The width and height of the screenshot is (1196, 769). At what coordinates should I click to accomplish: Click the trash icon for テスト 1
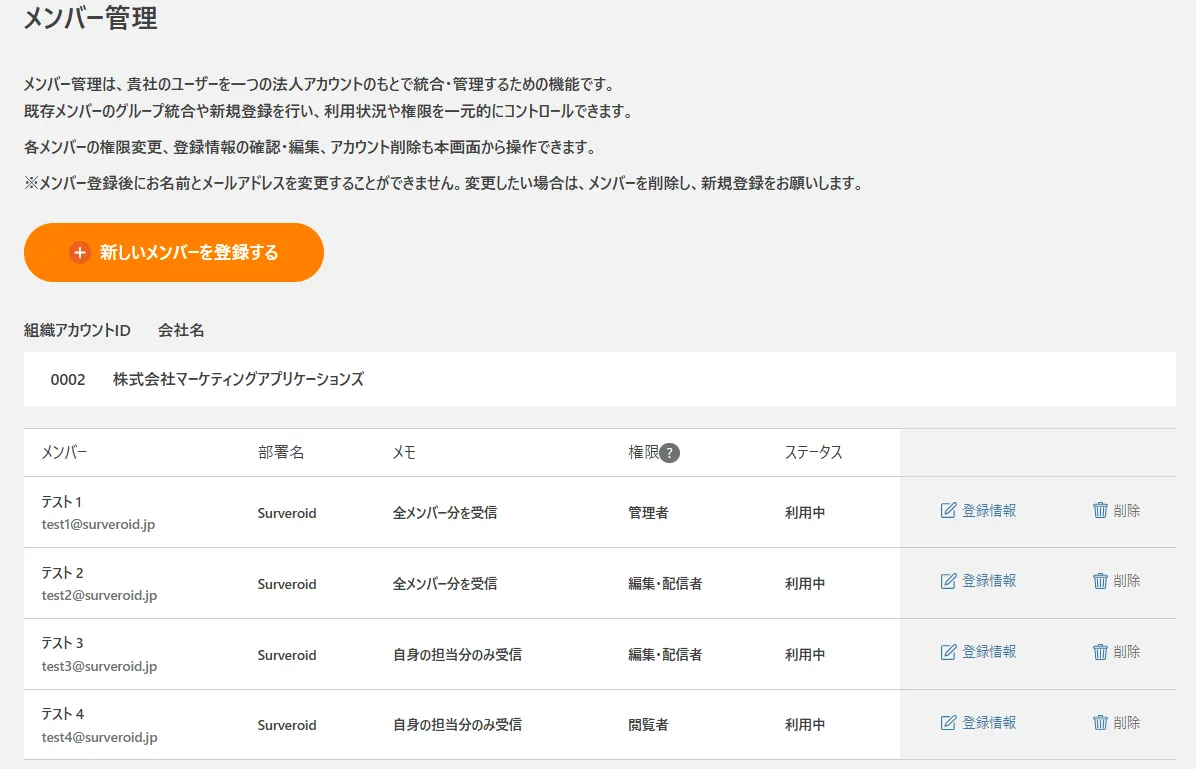coord(1100,510)
